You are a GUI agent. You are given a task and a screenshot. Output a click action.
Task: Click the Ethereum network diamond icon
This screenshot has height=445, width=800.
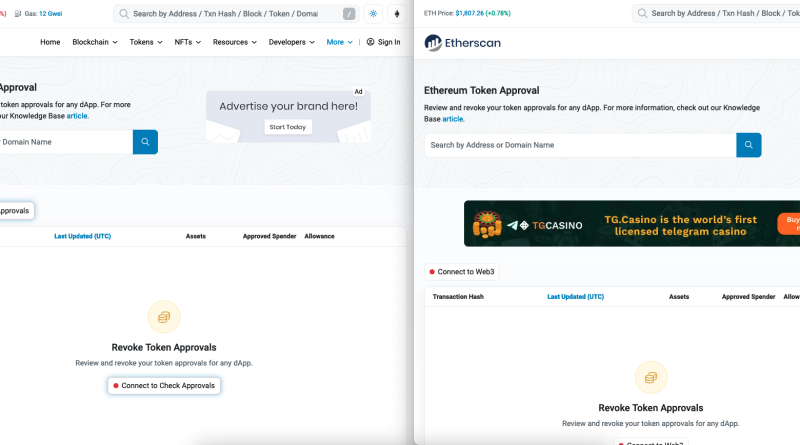[x=397, y=14]
